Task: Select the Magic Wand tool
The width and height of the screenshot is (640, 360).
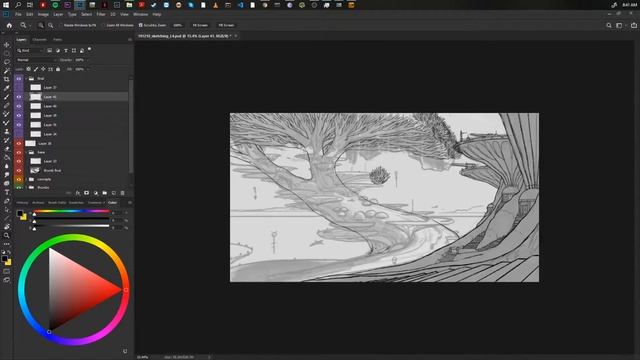Action: point(7,71)
